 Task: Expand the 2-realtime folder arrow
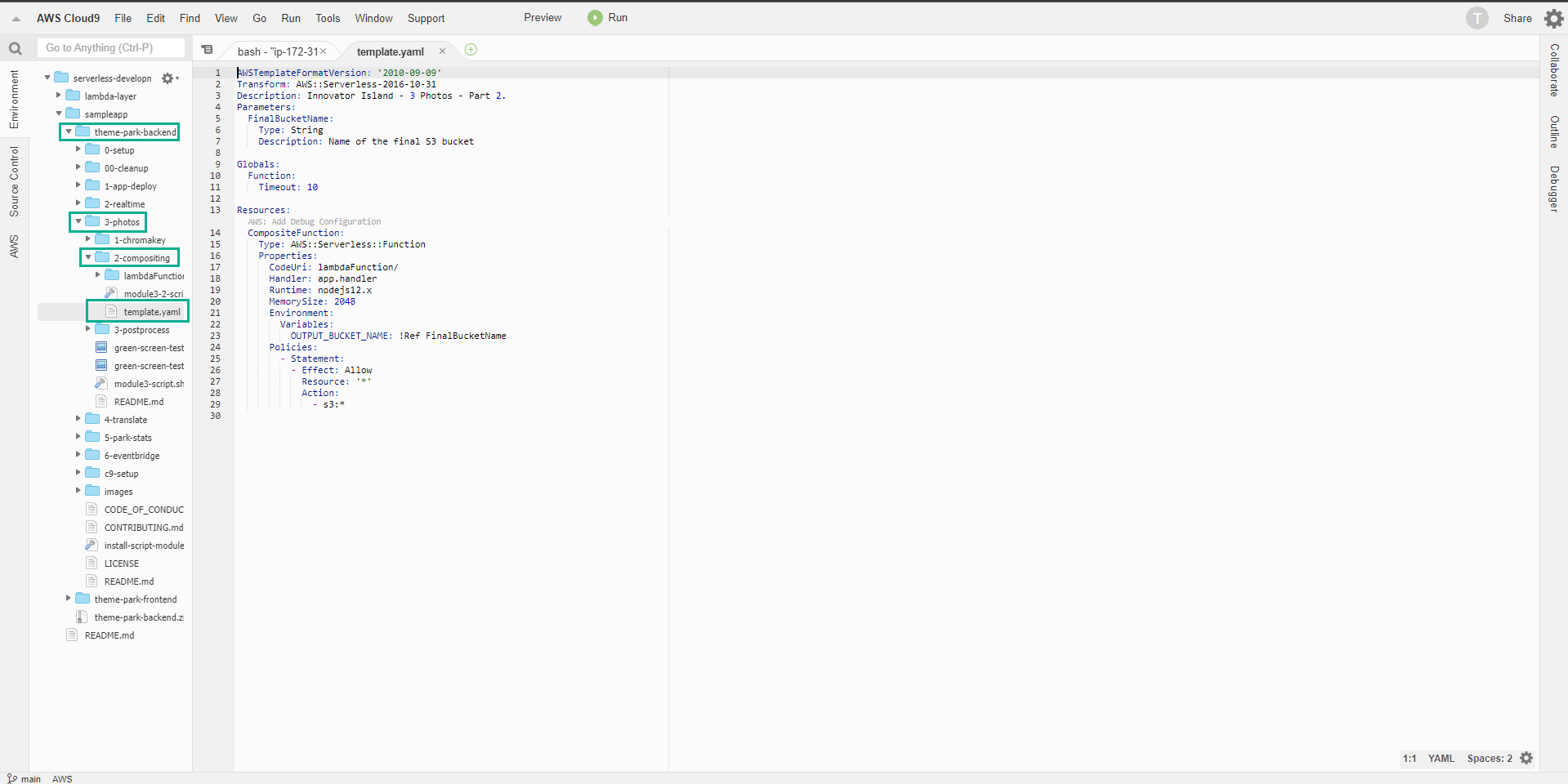78,203
